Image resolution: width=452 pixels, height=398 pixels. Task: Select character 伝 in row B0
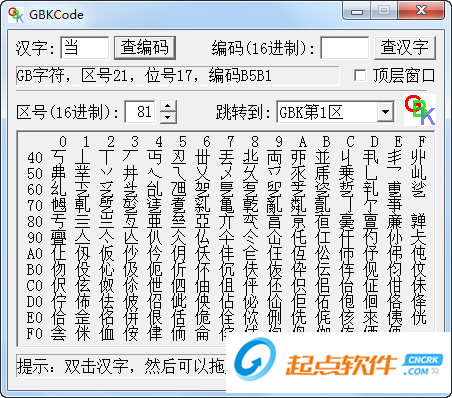click(x=323, y=269)
